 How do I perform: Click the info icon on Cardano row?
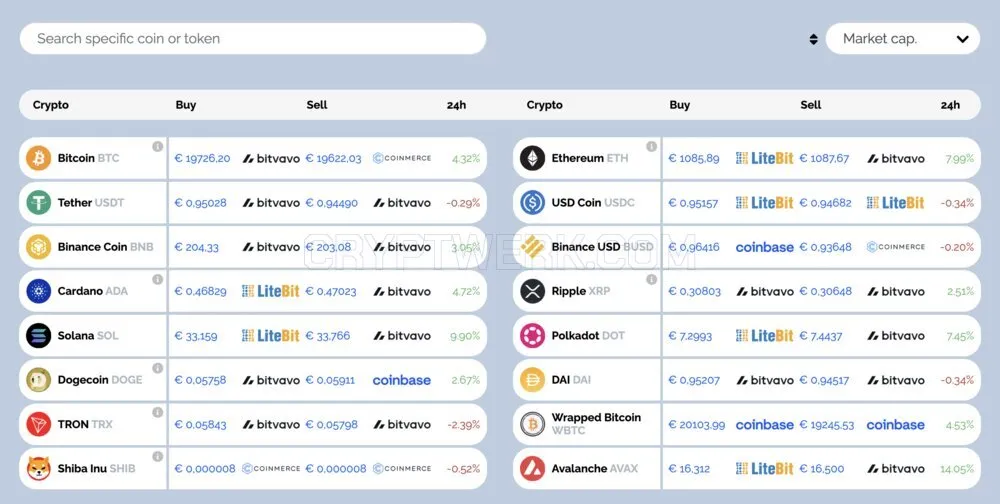point(158,279)
